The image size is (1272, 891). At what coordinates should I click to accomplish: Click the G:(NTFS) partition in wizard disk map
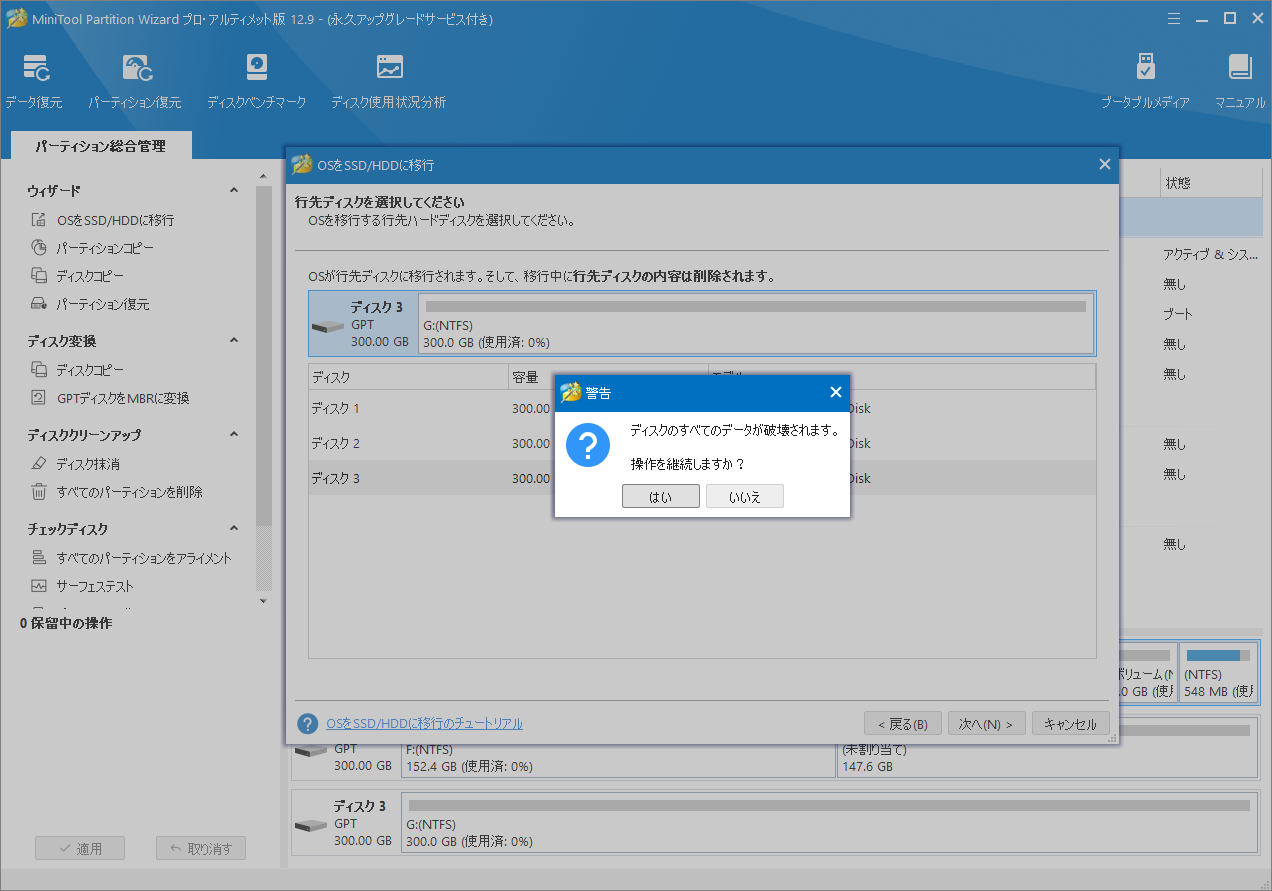point(756,324)
